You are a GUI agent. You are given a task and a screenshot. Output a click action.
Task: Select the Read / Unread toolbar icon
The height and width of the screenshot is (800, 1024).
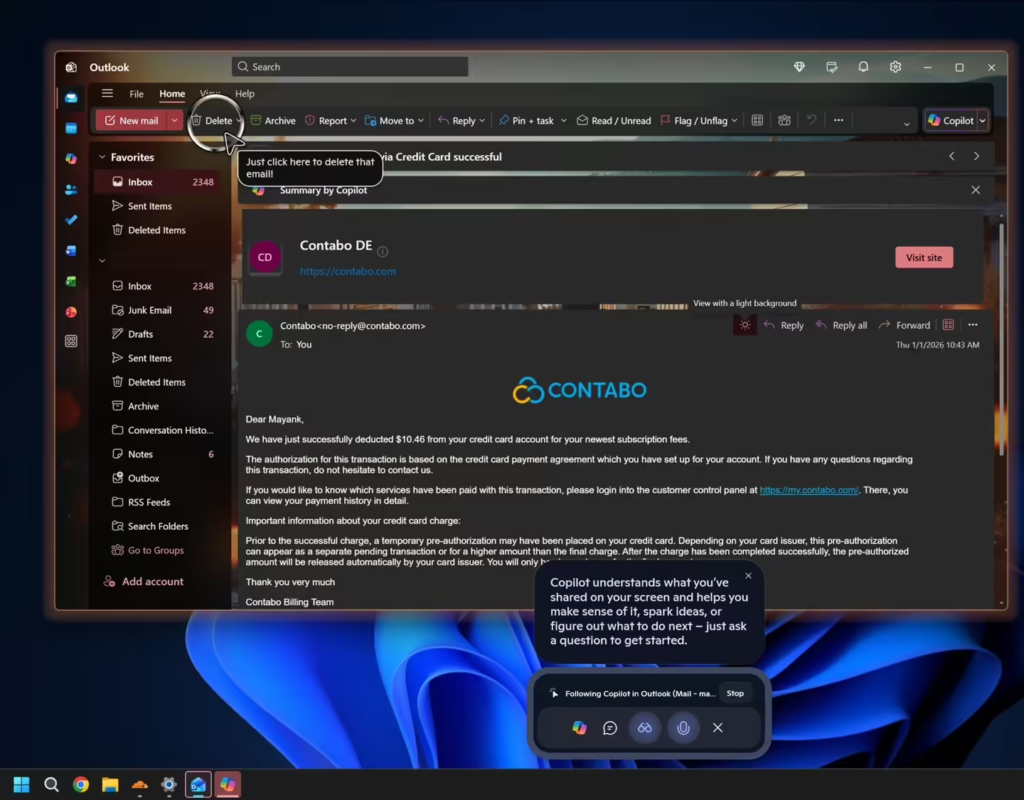[x=614, y=120]
